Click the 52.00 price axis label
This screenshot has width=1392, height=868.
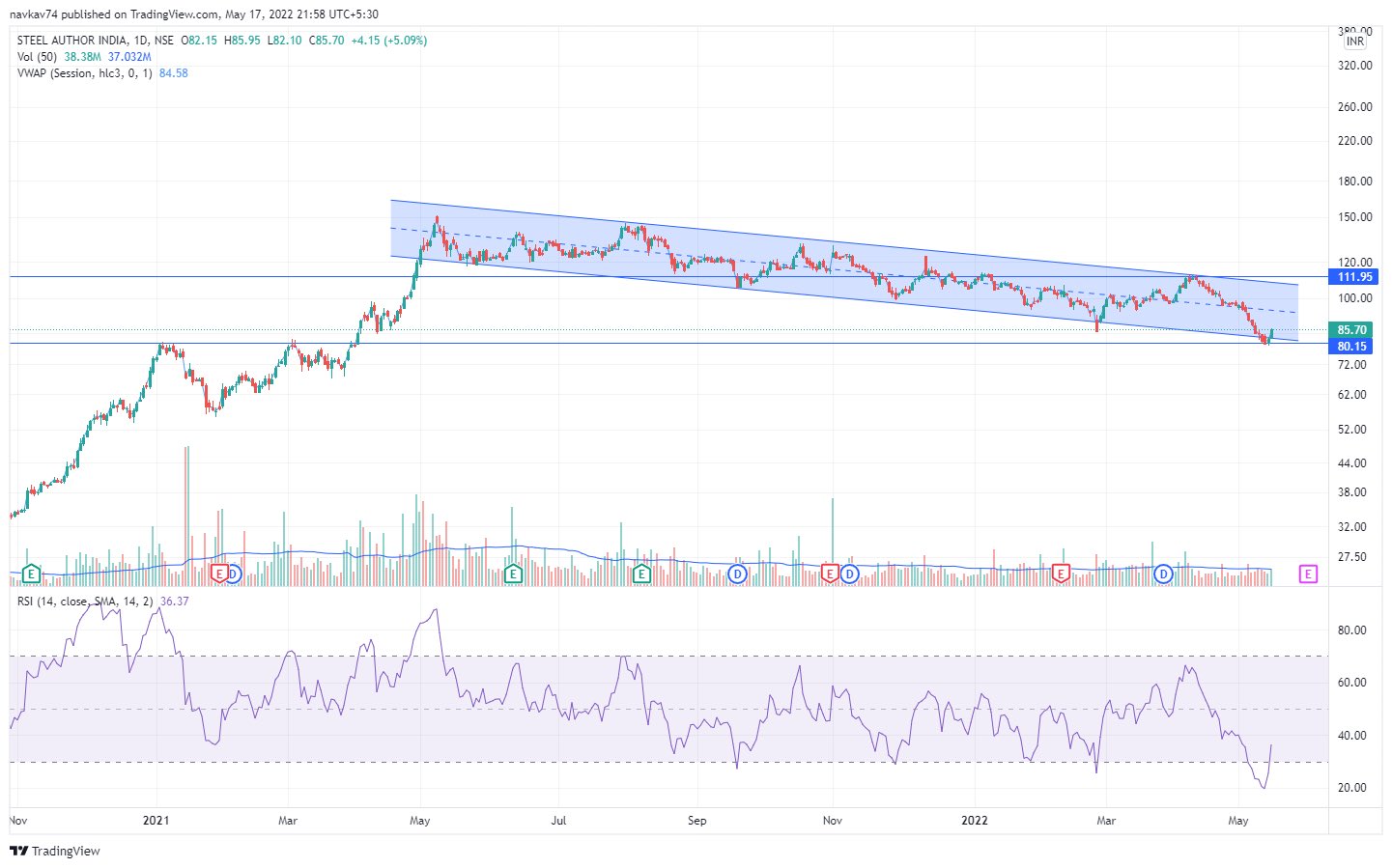1351,430
